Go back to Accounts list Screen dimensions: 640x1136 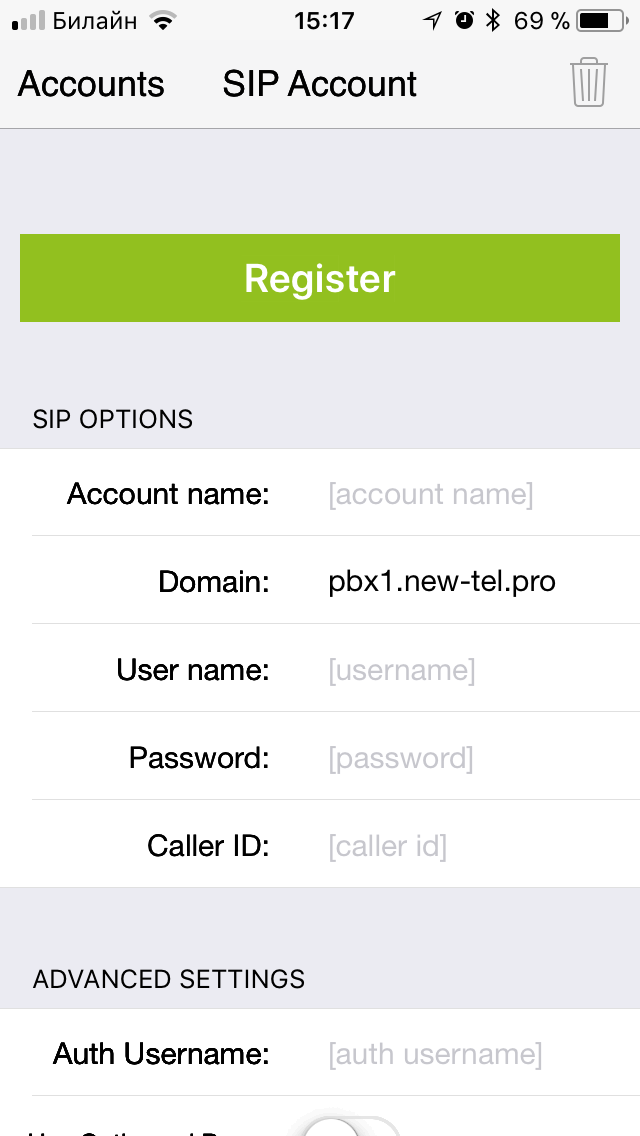pyautogui.click(x=91, y=84)
